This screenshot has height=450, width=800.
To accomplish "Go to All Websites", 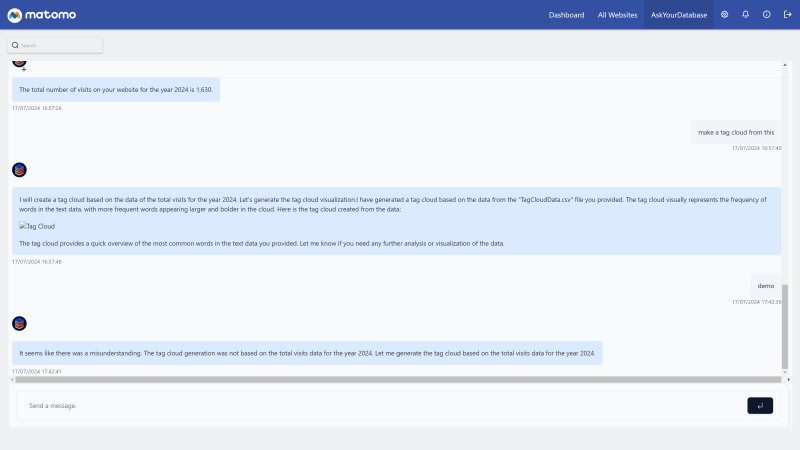I will (x=616, y=15).
